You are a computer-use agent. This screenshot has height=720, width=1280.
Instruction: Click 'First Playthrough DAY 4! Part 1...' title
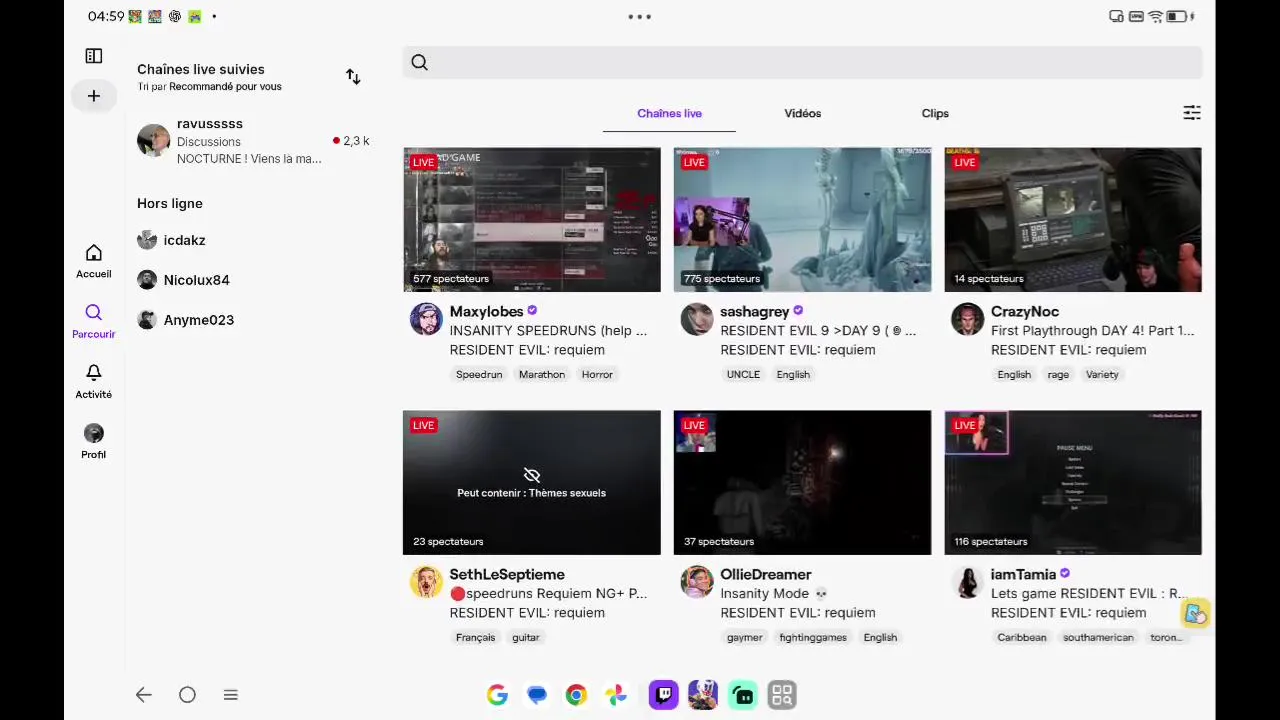pyautogui.click(x=1092, y=331)
